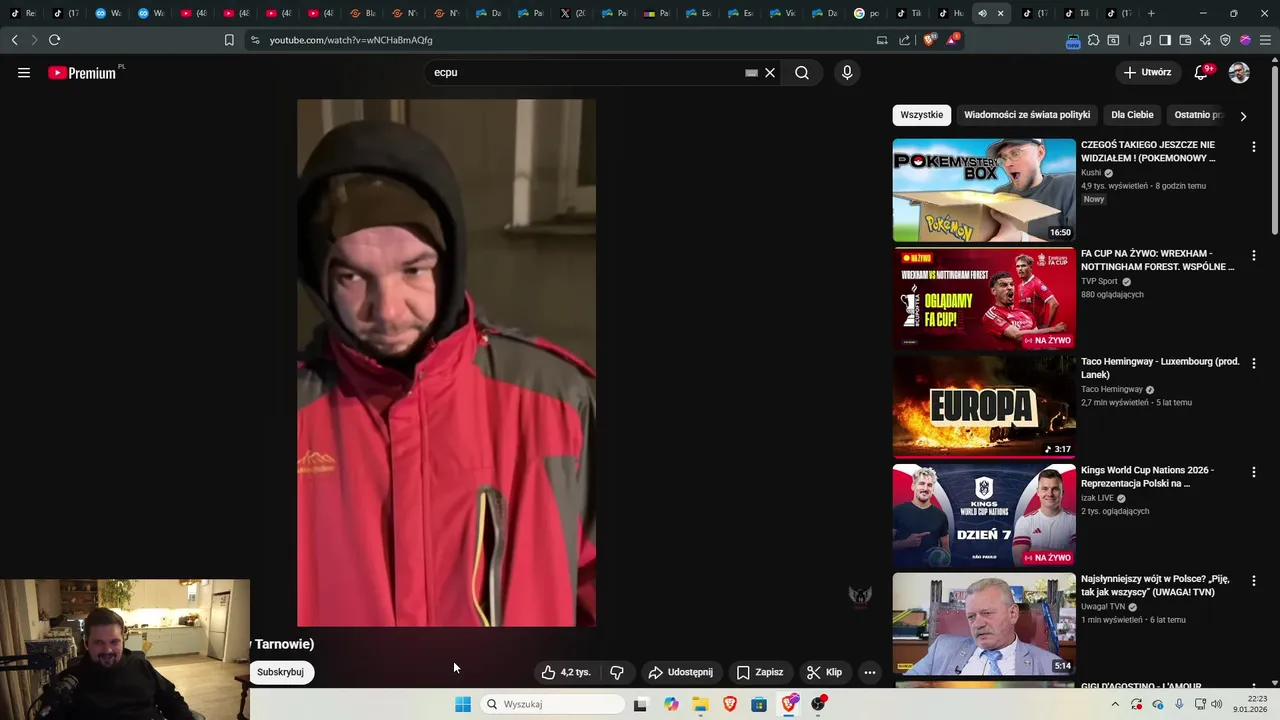The height and width of the screenshot is (720, 1280).
Task: Open Kings World Cup Nations thumbnail
Action: tap(984, 516)
